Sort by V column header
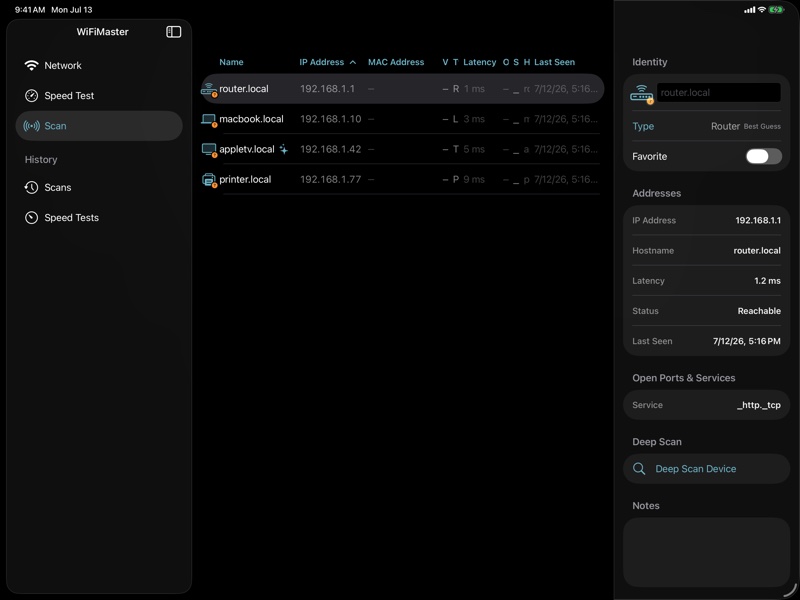The width and height of the screenshot is (800, 600). [445, 62]
